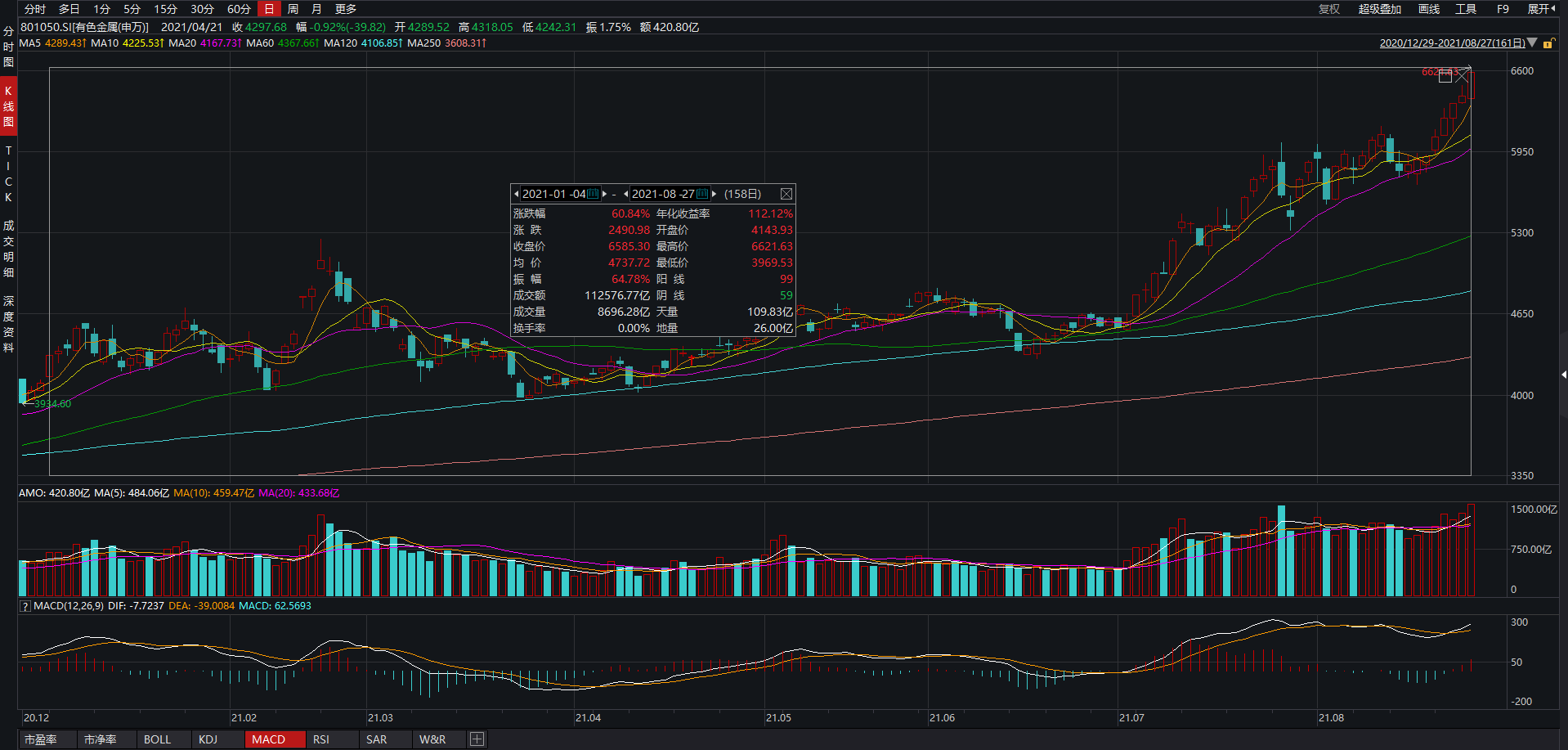
Task: Expand the right side panel handle
Action: pos(1563,375)
